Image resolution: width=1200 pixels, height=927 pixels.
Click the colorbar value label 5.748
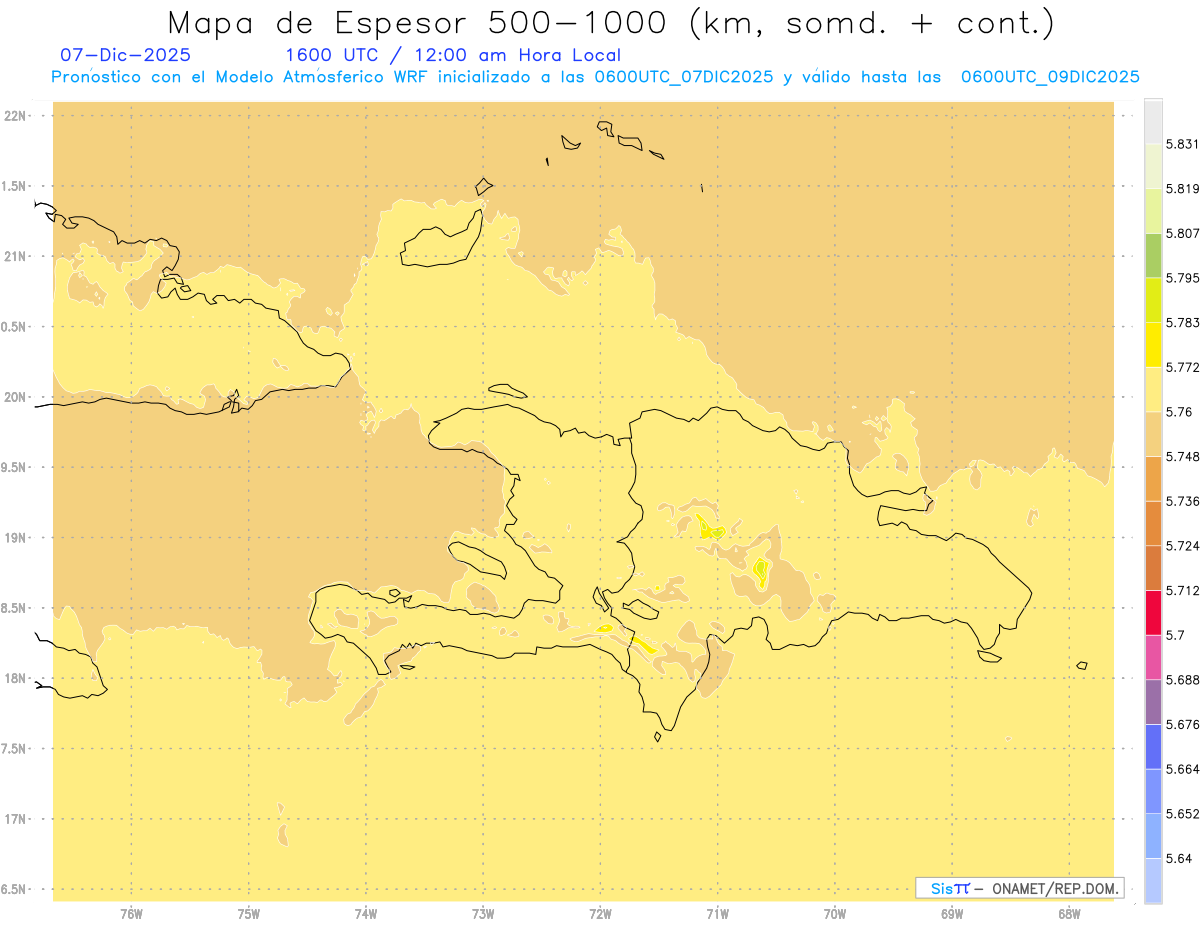1183,456
